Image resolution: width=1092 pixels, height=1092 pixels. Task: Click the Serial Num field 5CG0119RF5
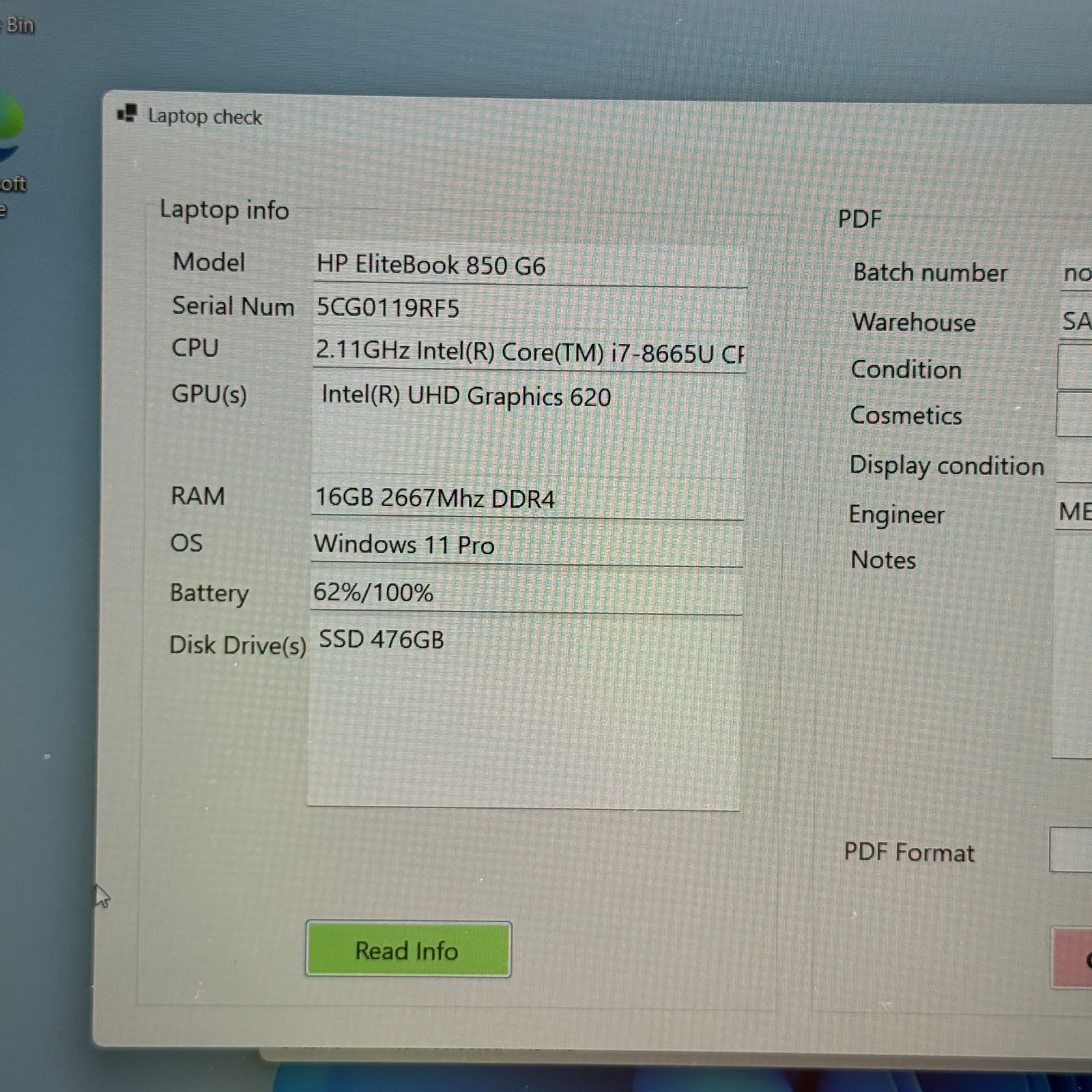point(530,308)
